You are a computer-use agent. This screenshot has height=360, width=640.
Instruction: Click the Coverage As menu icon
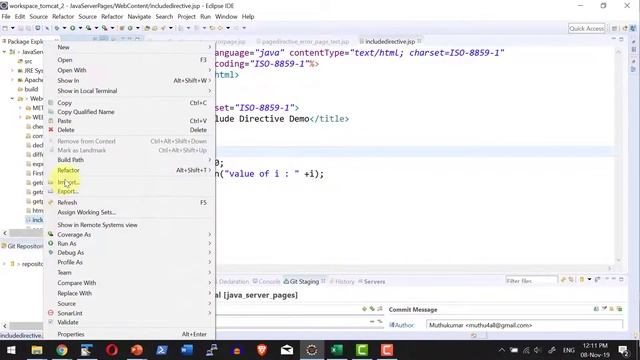(51, 234)
